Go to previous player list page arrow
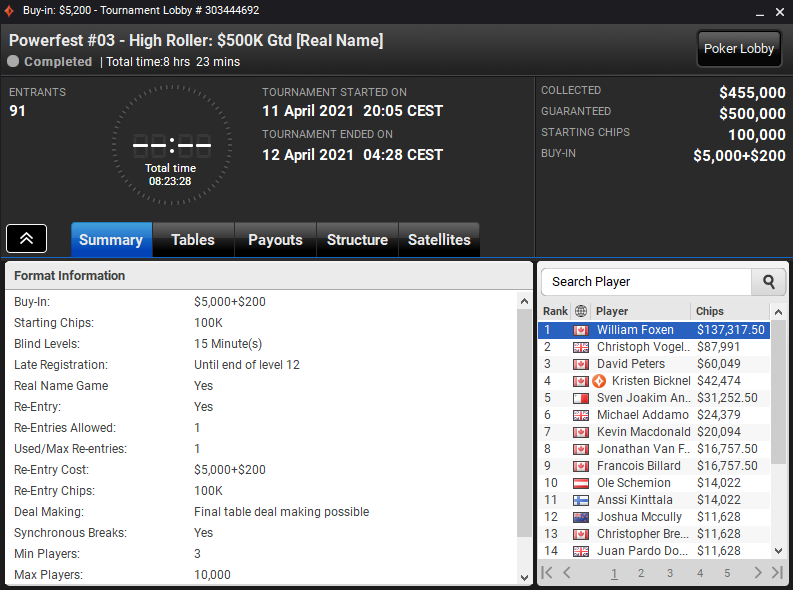The image size is (793, 590). click(566, 572)
